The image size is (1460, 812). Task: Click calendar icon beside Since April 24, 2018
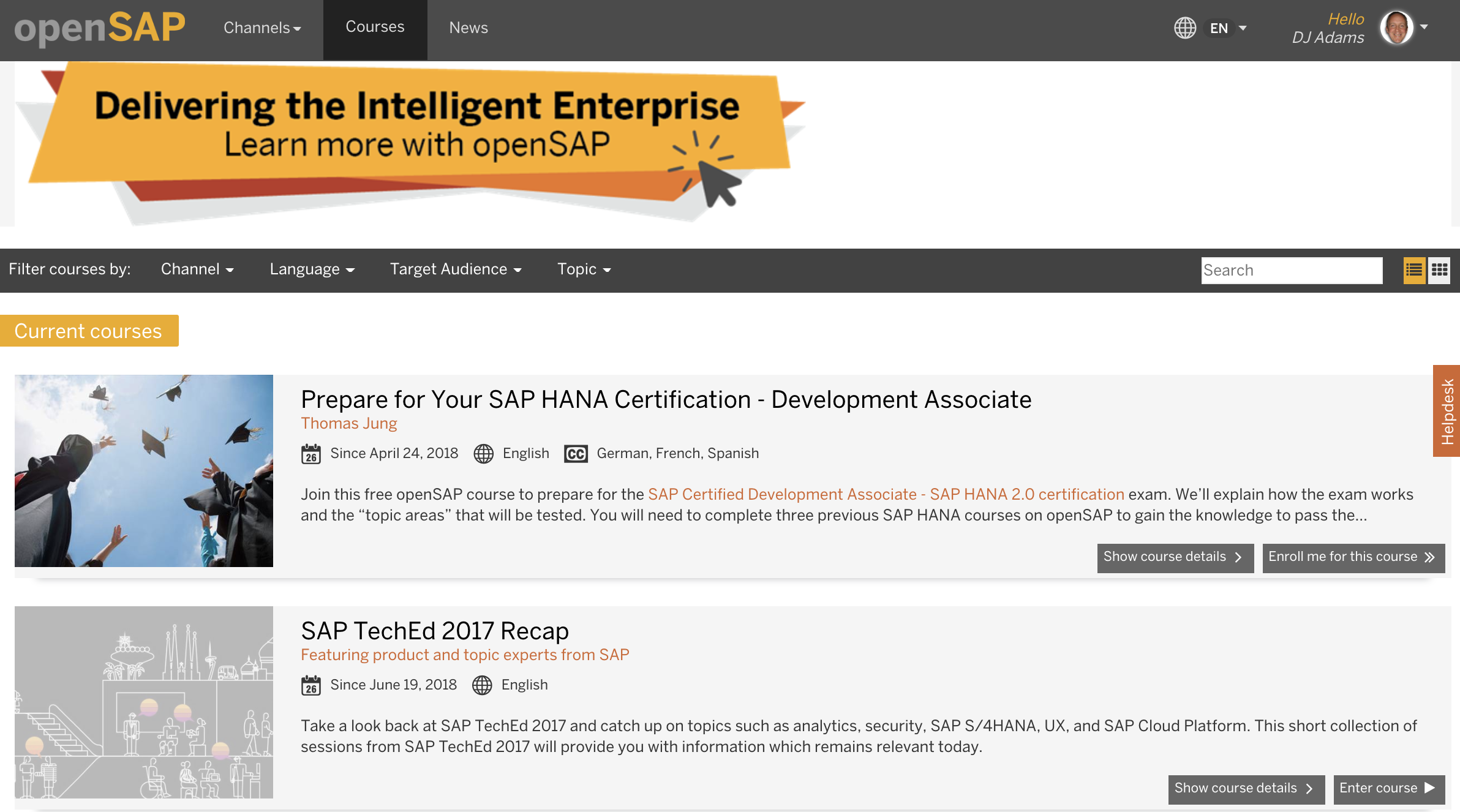point(311,454)
